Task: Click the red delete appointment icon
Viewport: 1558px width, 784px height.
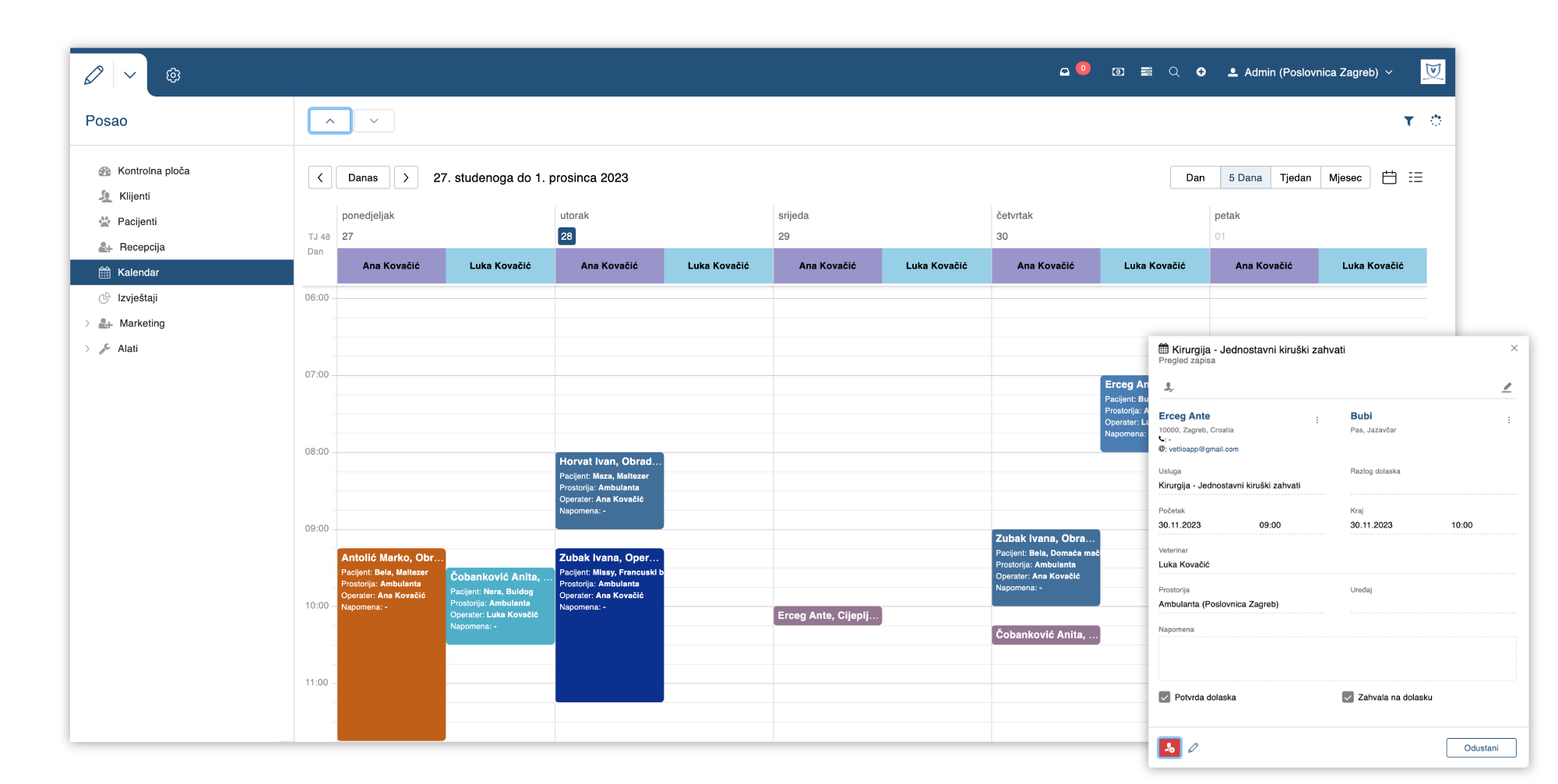Action: (x=1169, y=747)
